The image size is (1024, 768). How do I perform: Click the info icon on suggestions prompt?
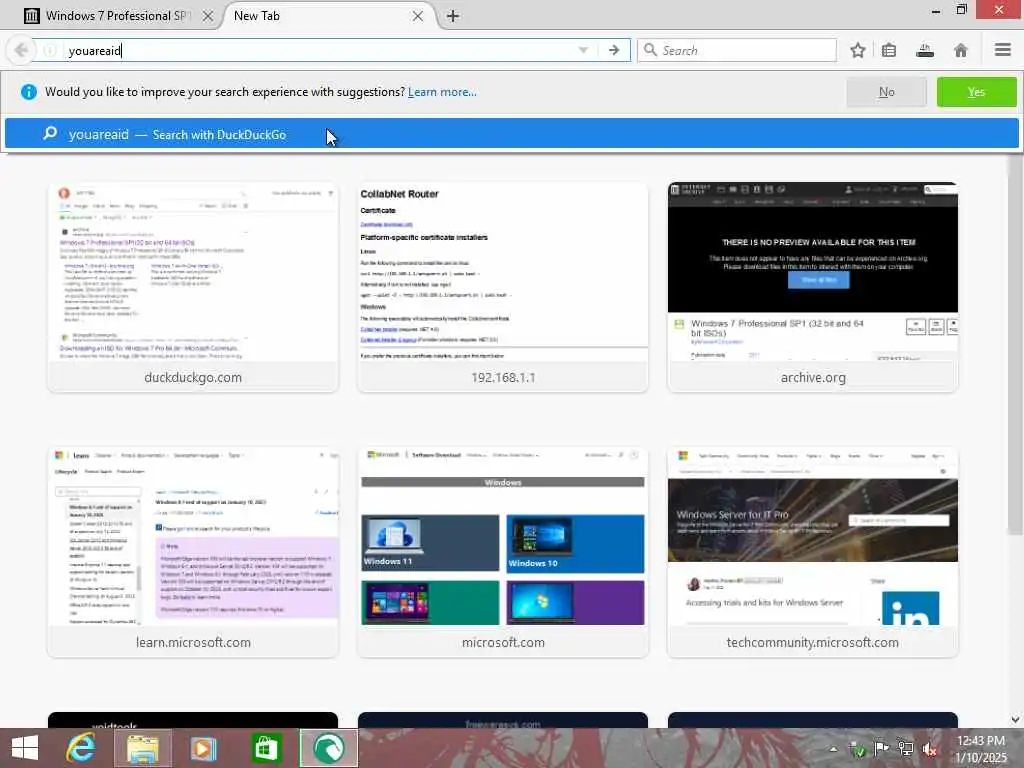tap(29, 92)
